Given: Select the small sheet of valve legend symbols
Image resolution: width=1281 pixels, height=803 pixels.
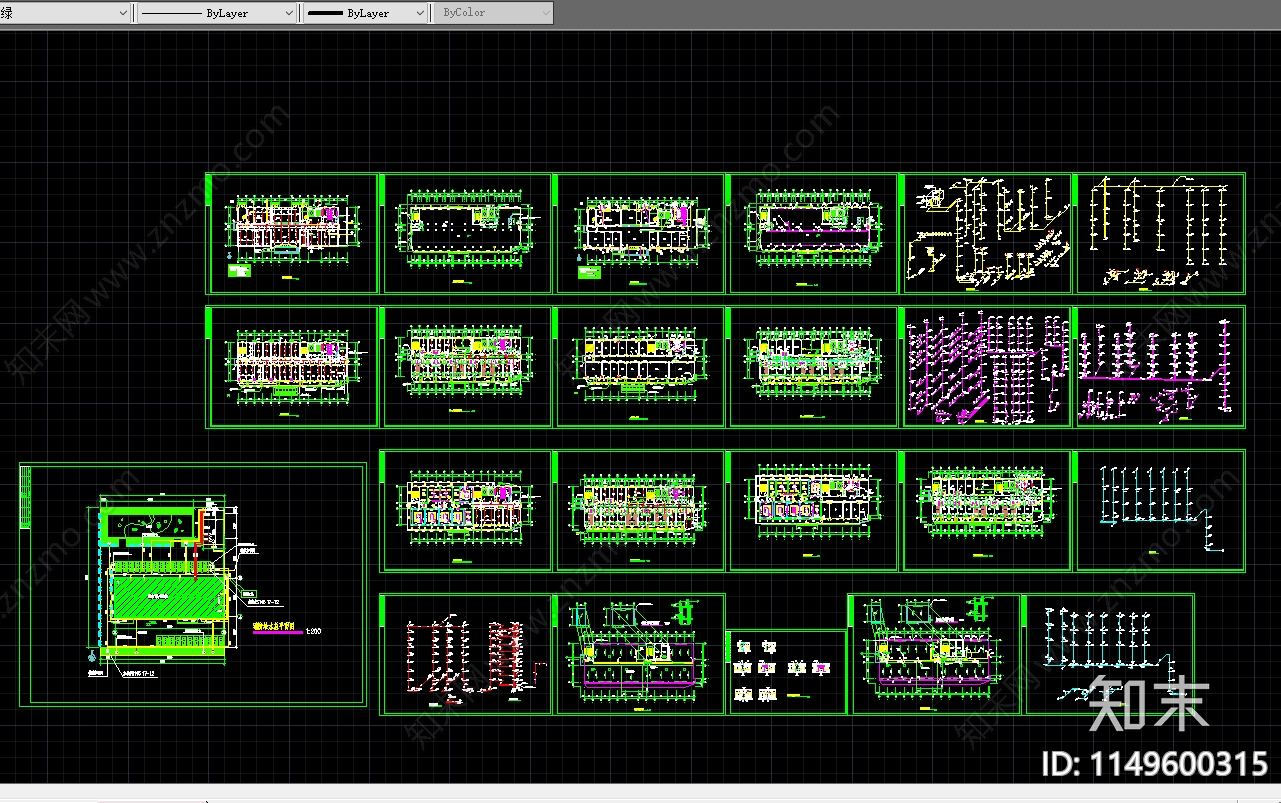Looking at the screenshot, I should pyautogui.click(x=787, y=671).
